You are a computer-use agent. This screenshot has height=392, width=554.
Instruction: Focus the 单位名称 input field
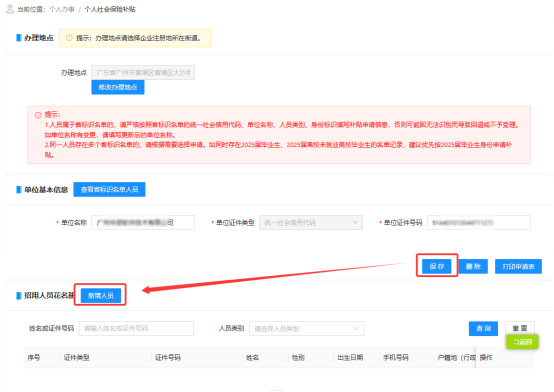click(143, 223)
